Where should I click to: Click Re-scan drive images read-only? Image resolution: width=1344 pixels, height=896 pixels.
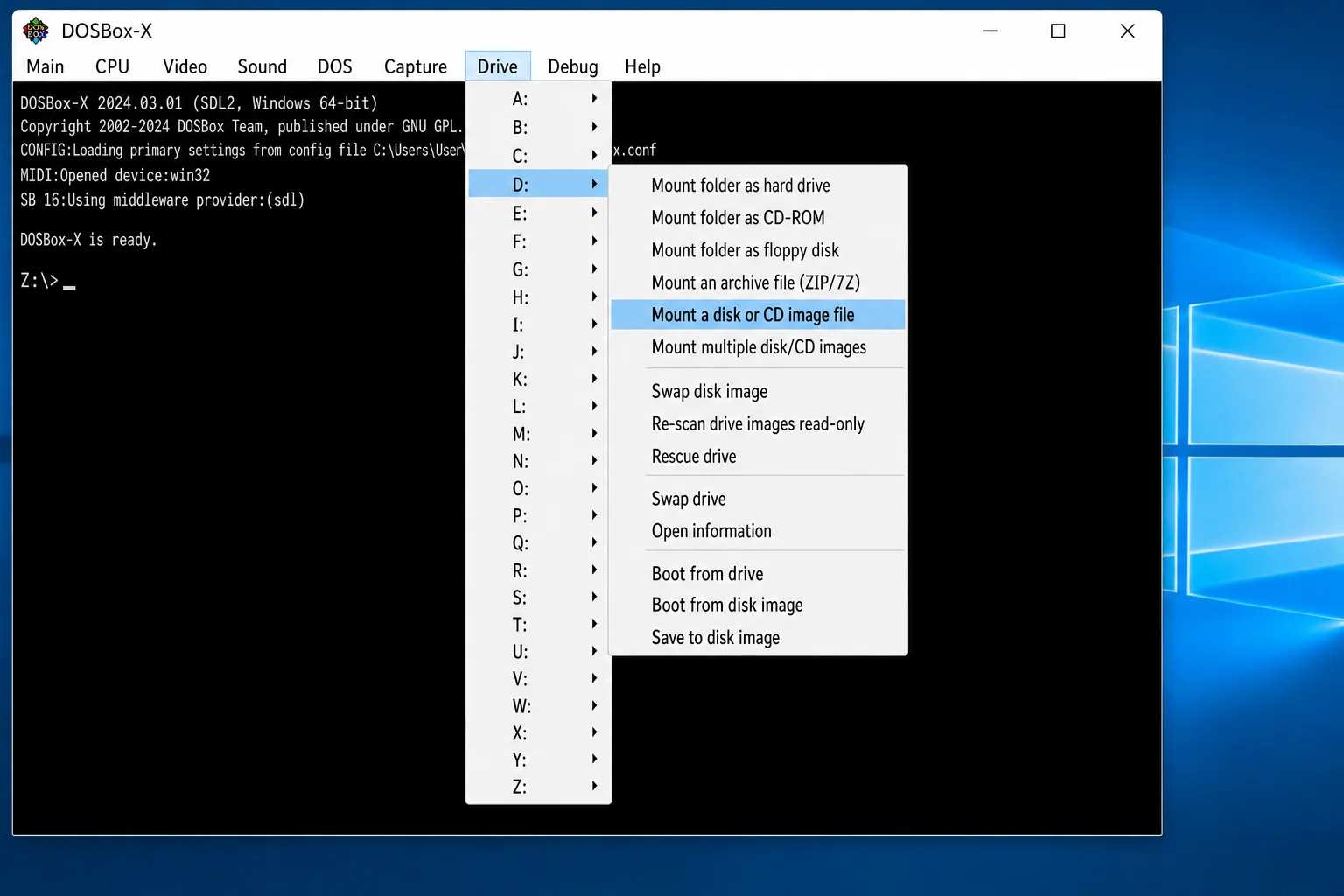pyautogui.click(x=758, y=423)
